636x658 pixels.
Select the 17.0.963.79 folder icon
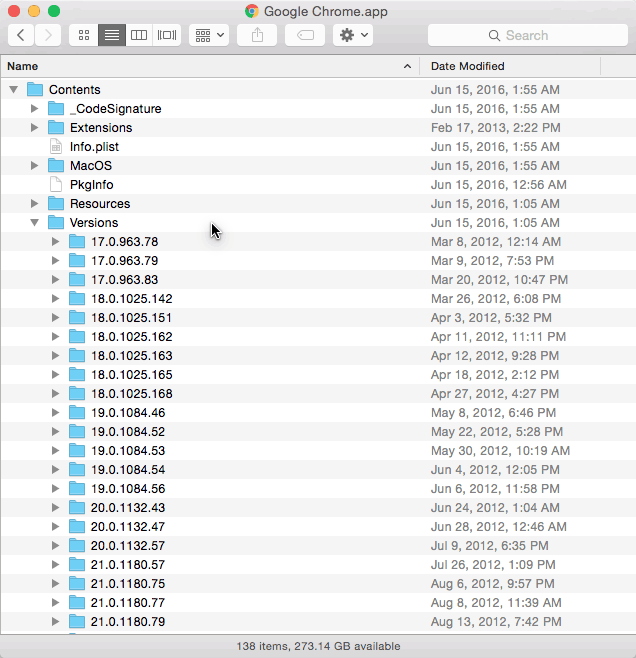click(77, 260)
